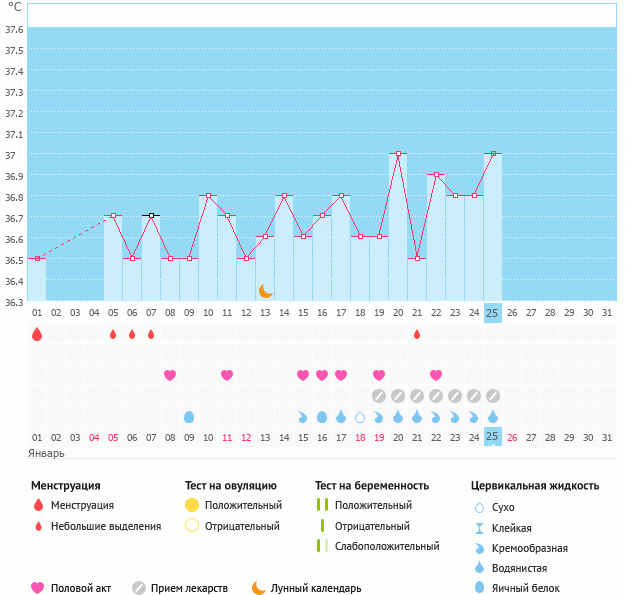
Task: Click the temperature point at 37.0 on day 20
Action: 398,154
